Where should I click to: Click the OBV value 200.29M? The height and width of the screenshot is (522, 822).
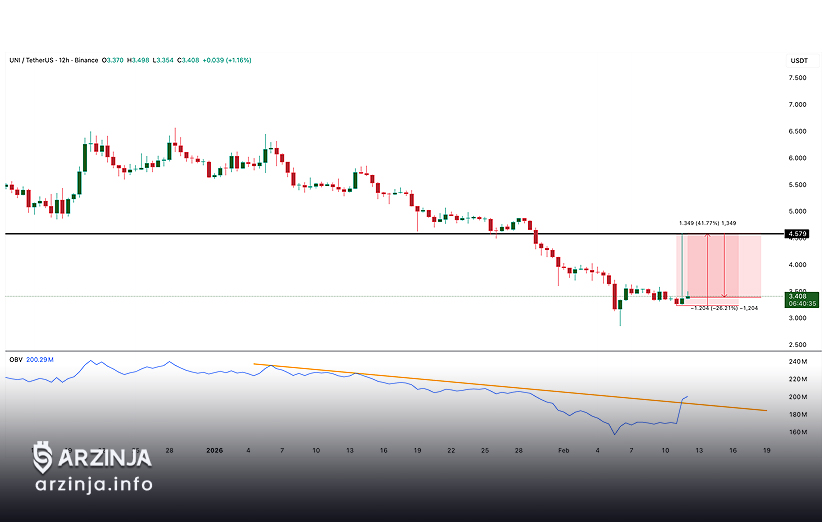tap(40, 357)
